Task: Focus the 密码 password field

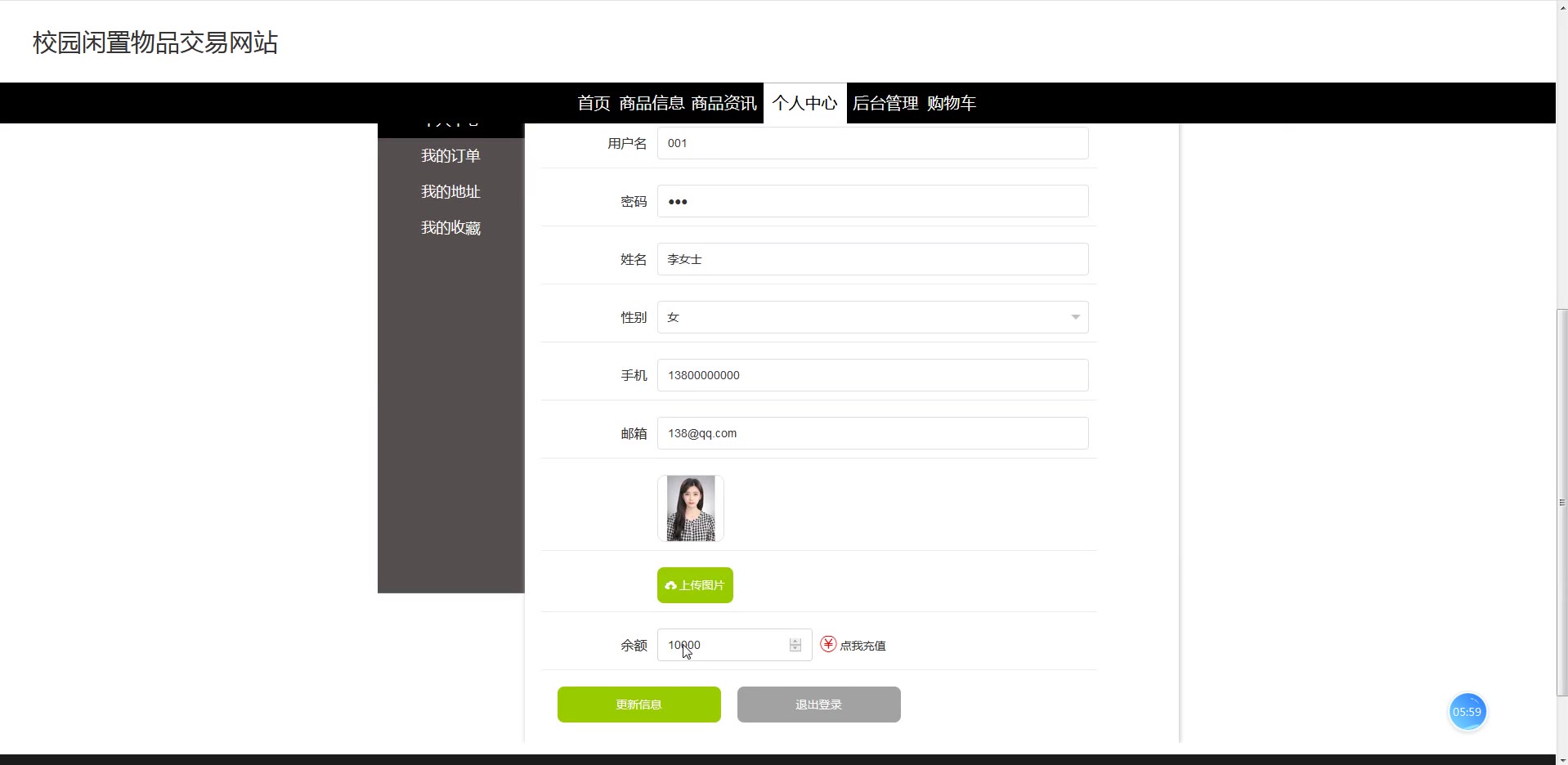Action: click(x=872, y=201)
